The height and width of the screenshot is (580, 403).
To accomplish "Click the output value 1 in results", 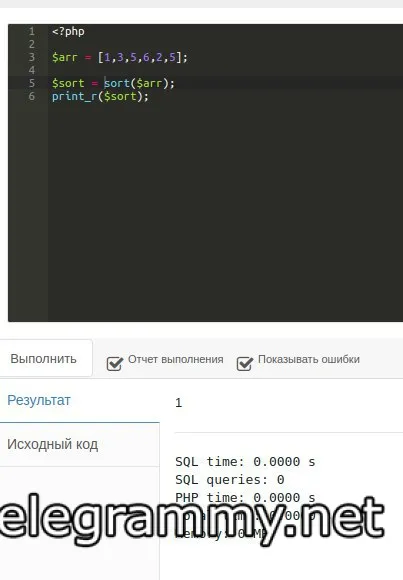I will (179, 402).
